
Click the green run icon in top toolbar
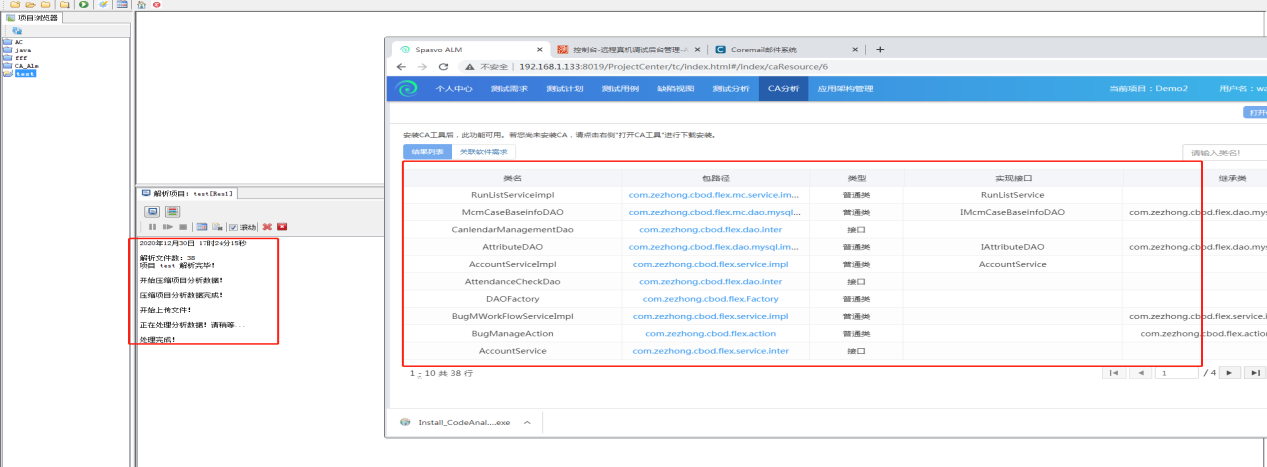pyautogui.click(x=83, y=5)
